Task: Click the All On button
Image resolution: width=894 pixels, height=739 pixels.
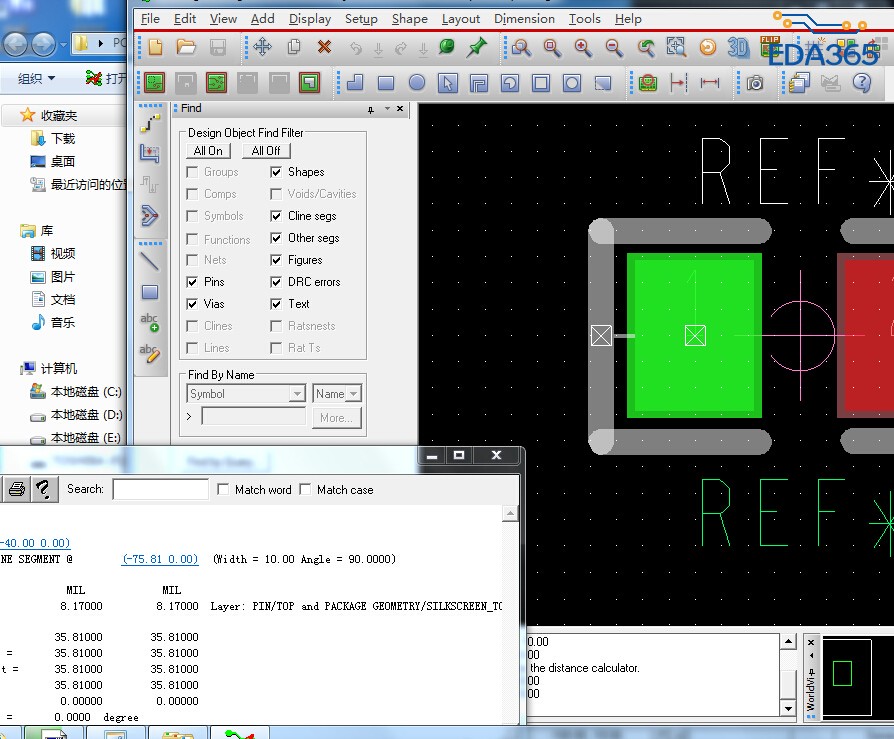Action: (208, 151)
